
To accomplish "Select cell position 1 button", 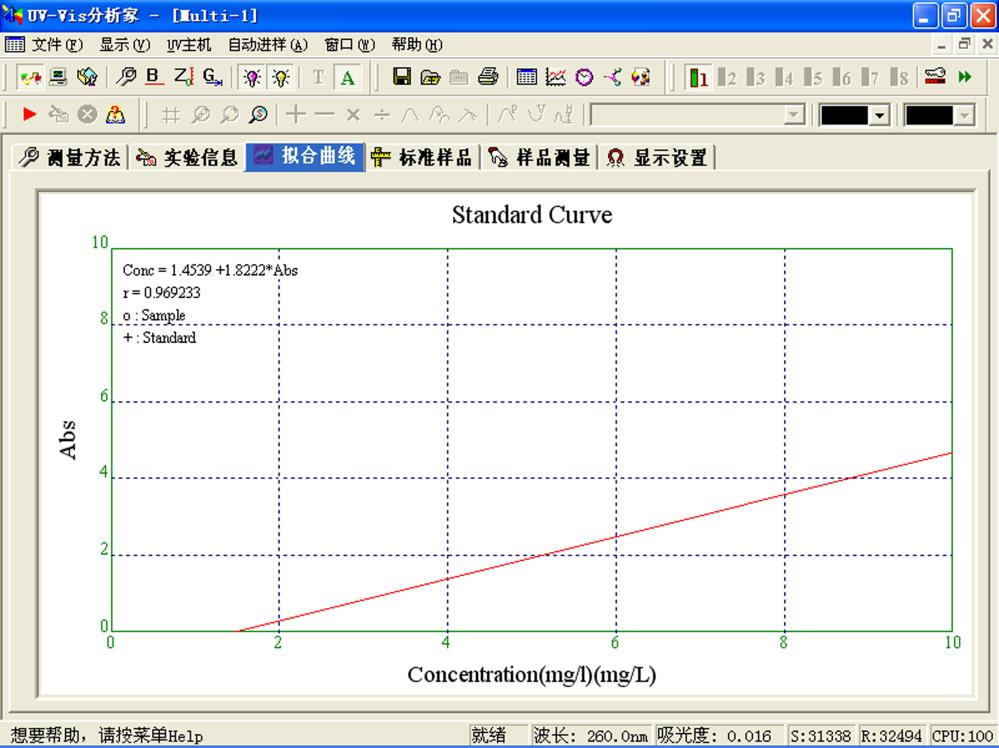I will pos(699,77).
